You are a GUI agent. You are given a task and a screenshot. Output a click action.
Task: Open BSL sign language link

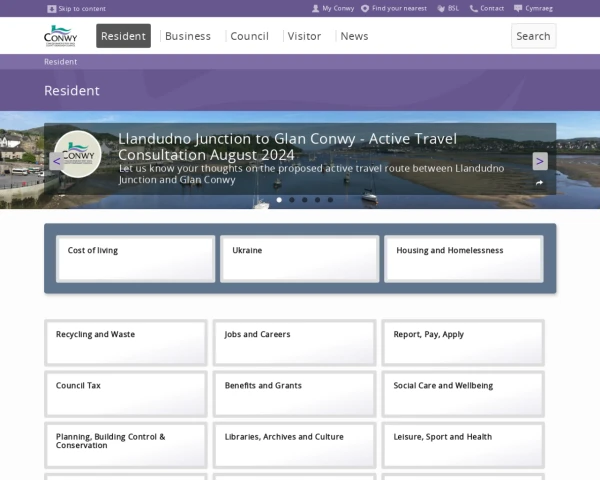447,8
